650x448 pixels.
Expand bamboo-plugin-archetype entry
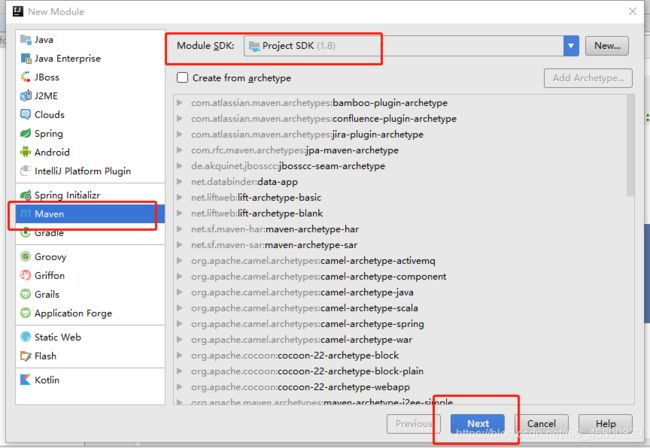[x=179, y=102]
